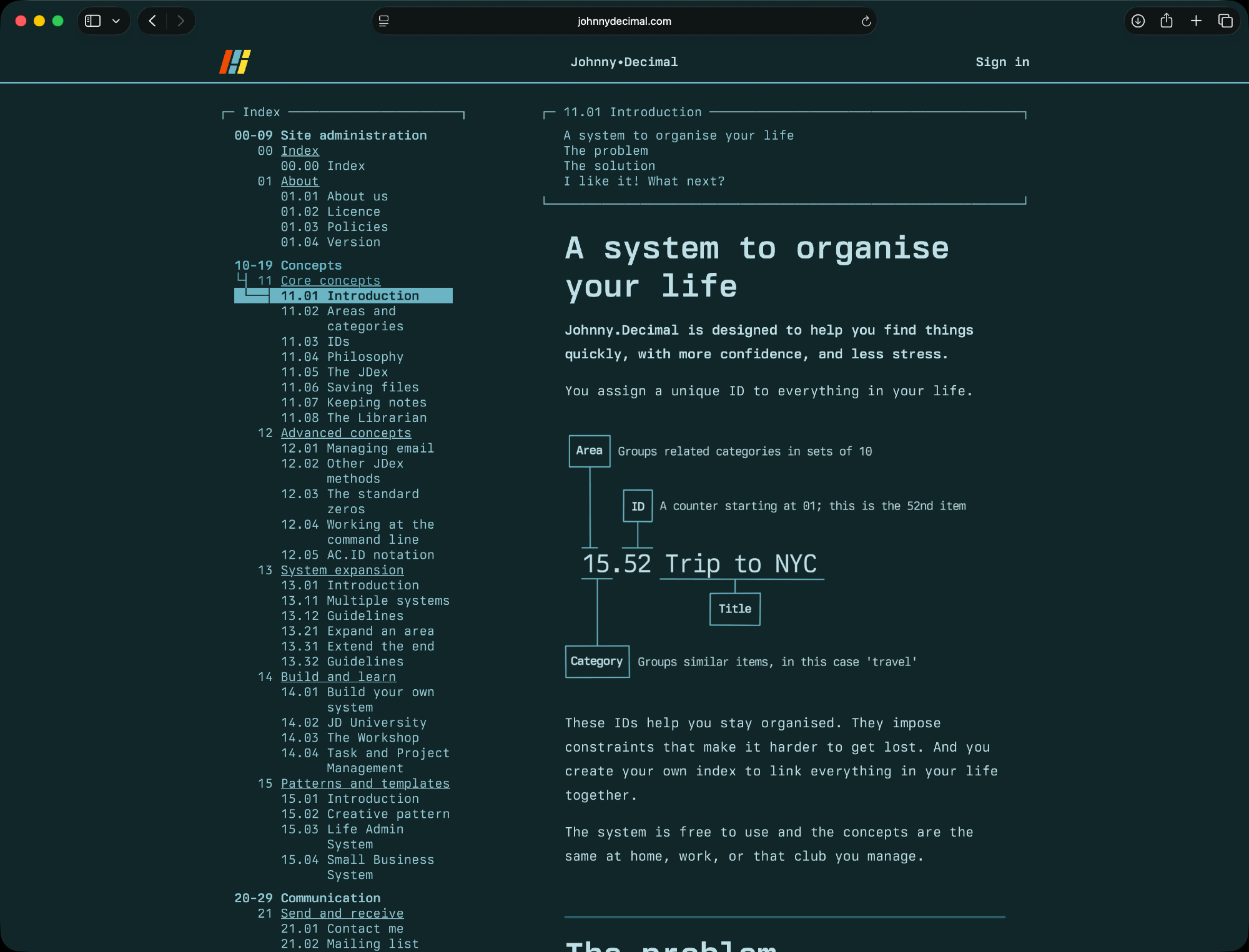This screenshot has height=952, width=1249.
Task: Click the johnnydecimal.com address field
Action: click(x=624, y=21)
